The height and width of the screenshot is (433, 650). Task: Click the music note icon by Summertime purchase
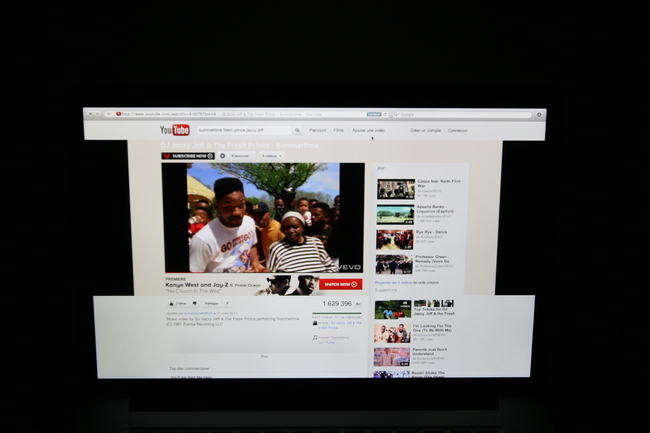tap(315, 338)
